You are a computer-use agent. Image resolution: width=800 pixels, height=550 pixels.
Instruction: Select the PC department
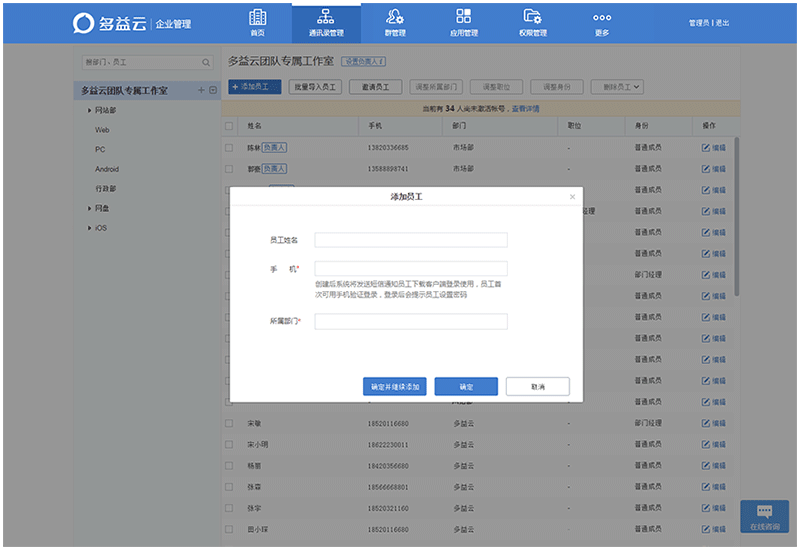coord(100,149)
